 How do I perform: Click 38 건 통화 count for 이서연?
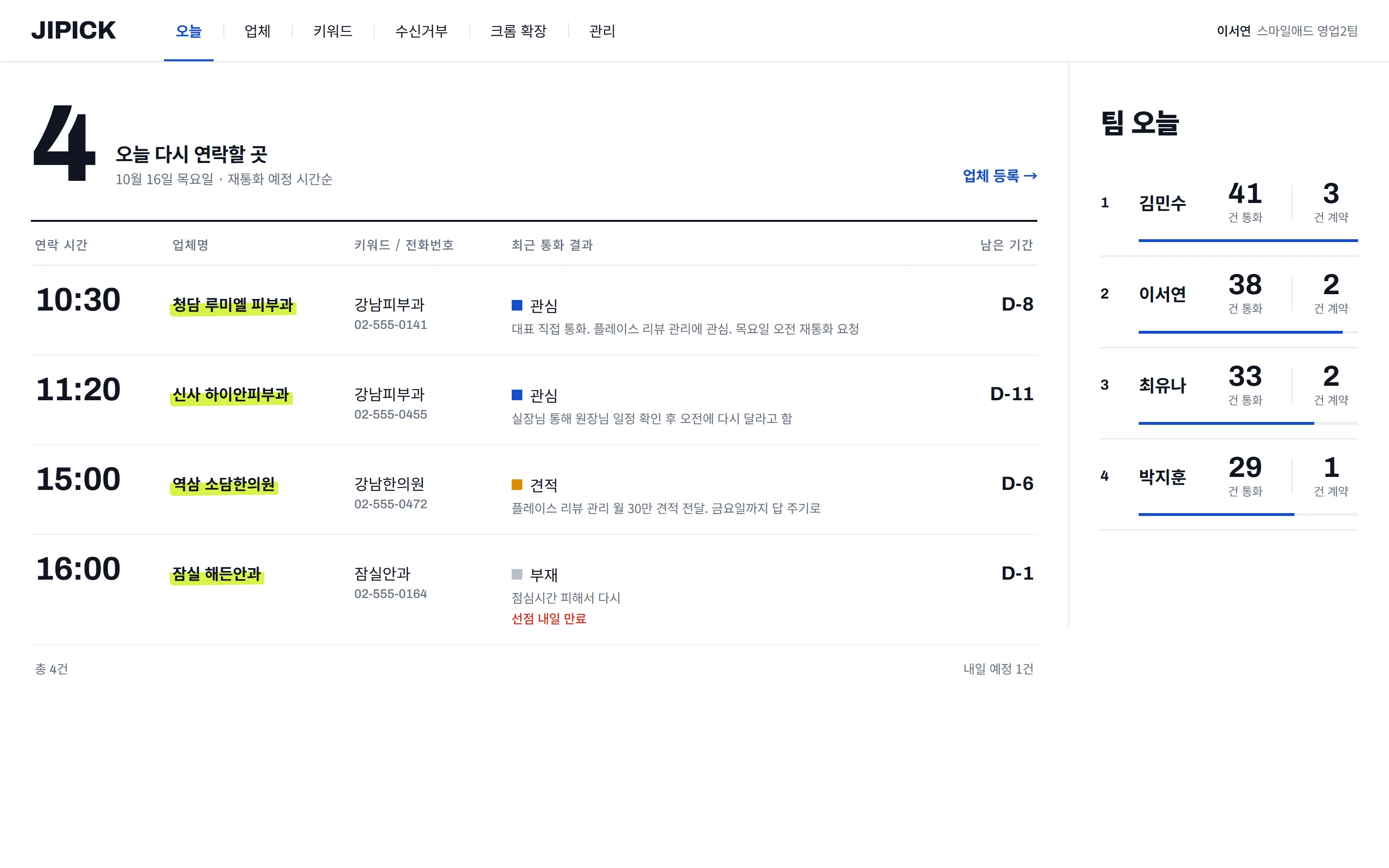coord(1245,294)
